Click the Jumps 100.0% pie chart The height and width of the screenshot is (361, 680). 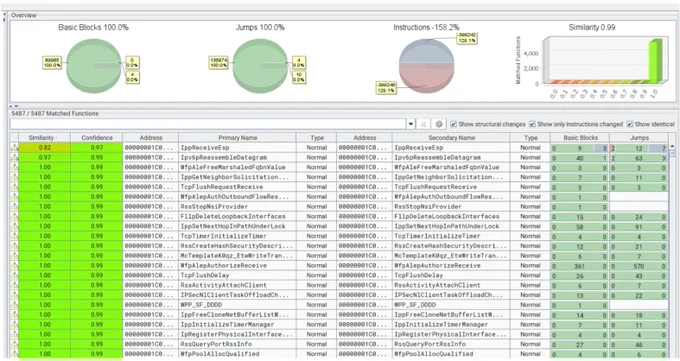(x=260, y=66)
